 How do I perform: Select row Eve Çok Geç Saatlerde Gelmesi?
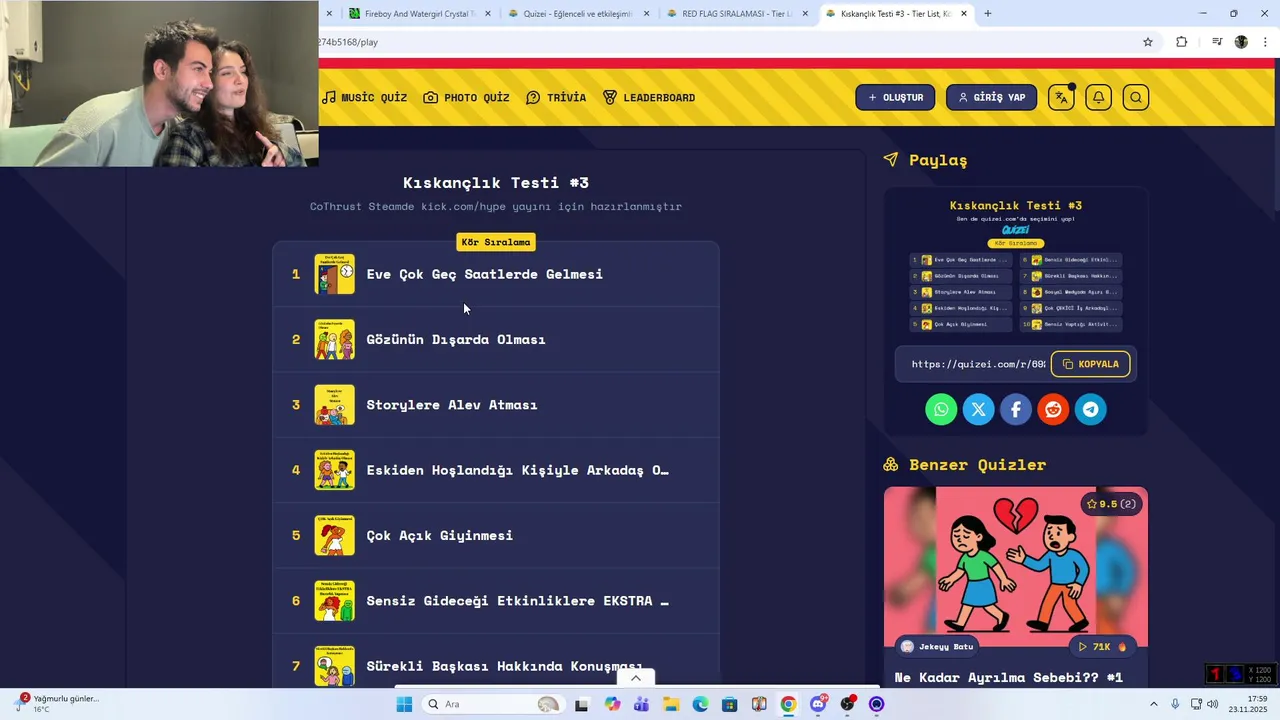coord(496,274)
